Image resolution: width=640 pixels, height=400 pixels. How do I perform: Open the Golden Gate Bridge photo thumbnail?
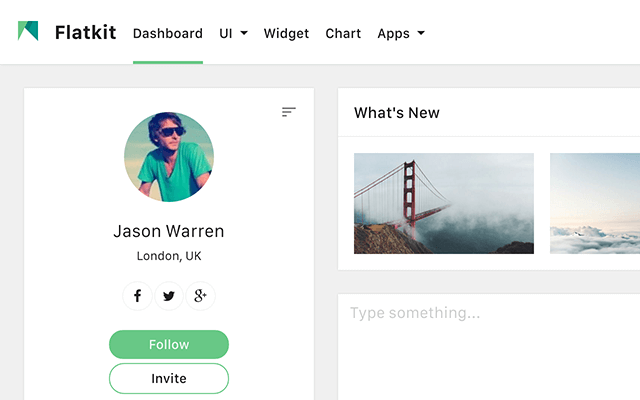coord(443,203)
